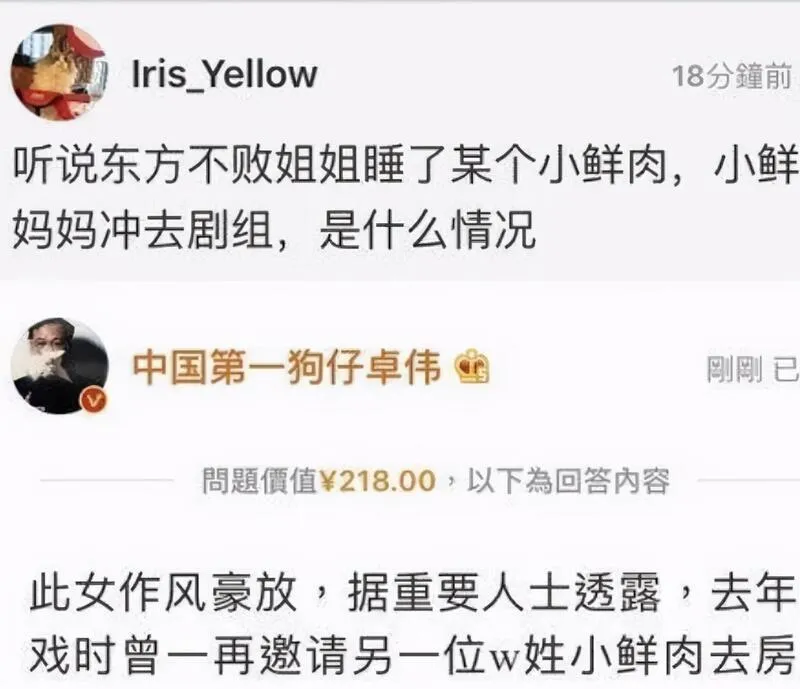Tap the orange V verified badge
Image resolution: width=800 pixels, height=689 pixels.
pyautogui.click(x=93, y=400)
